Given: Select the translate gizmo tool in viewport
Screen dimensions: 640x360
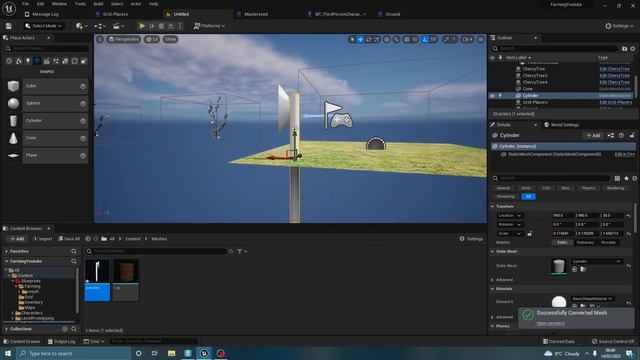Looking at the screenshot, I should (x=360, y=40).
